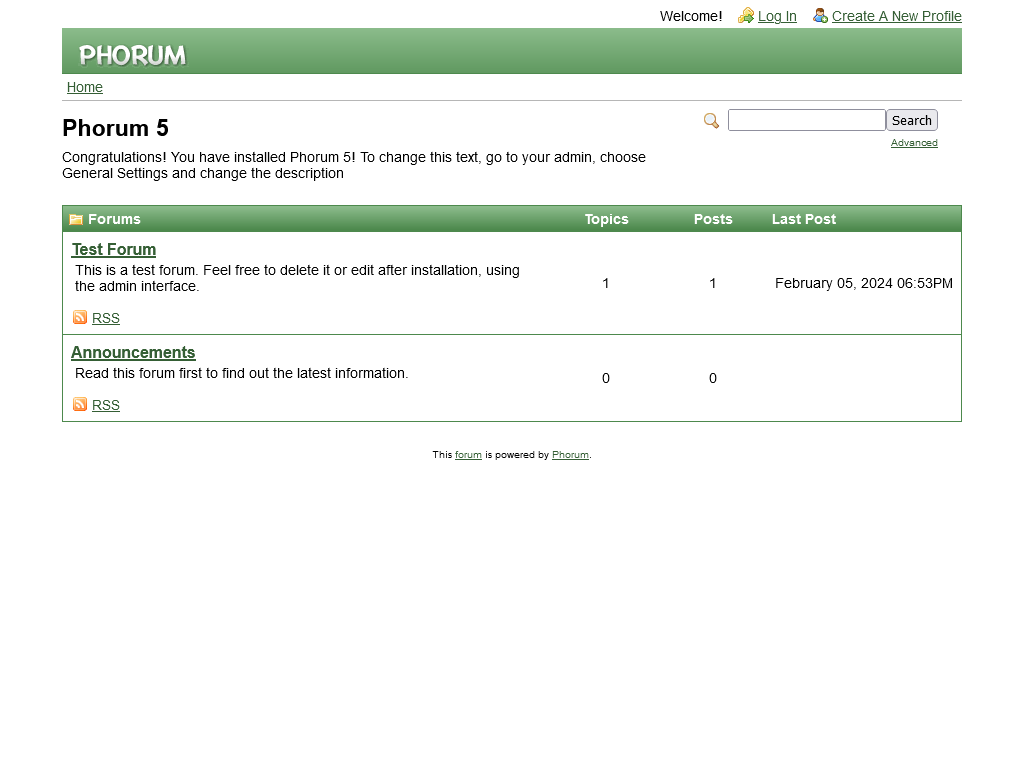Click the Create A New Profile user icon

click(820, 16)
